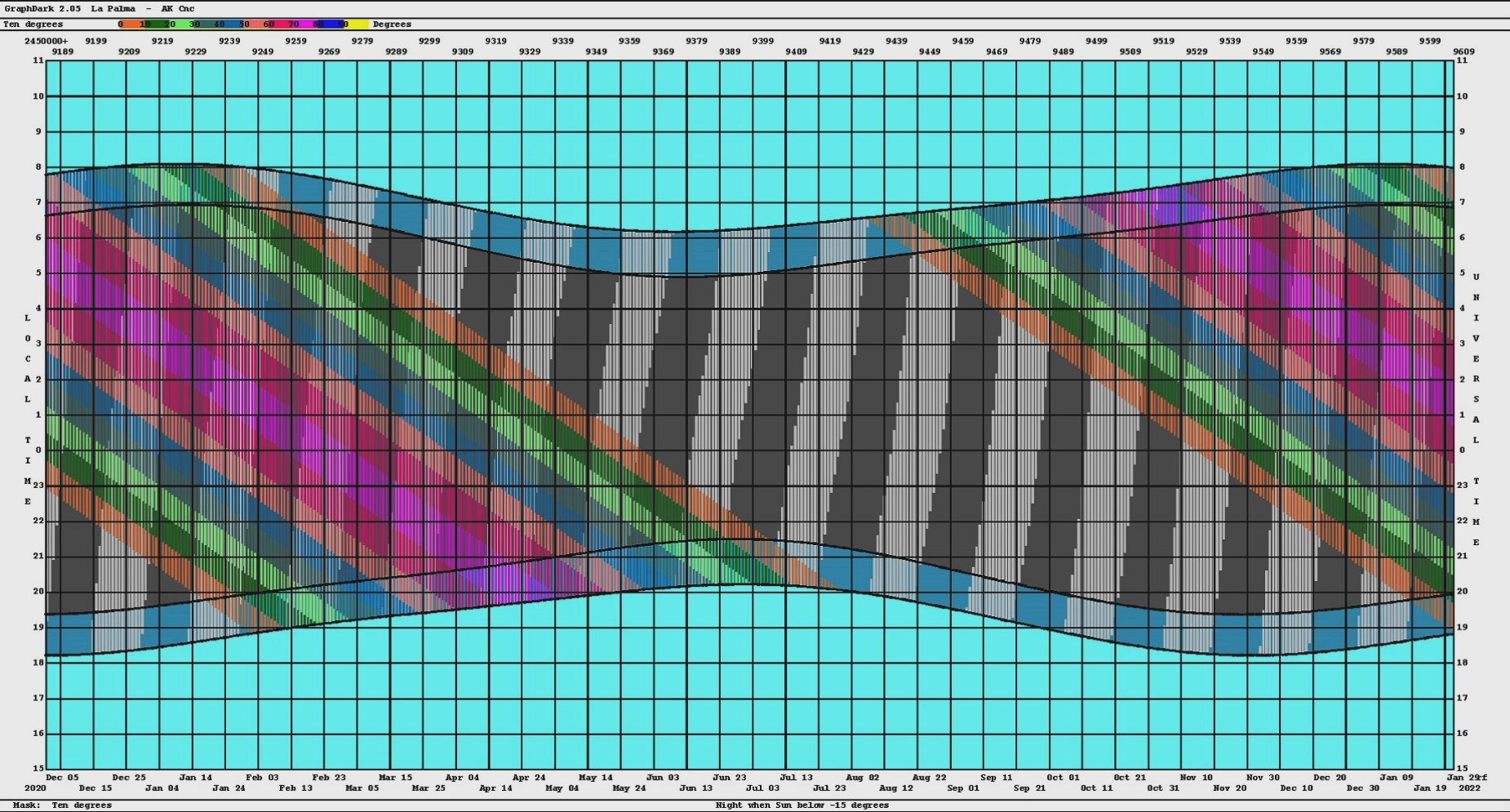Click the orange 0–10 degrees legend swatch
The height and width of the screenshot is (812, 1510).
tap(131, 24)
